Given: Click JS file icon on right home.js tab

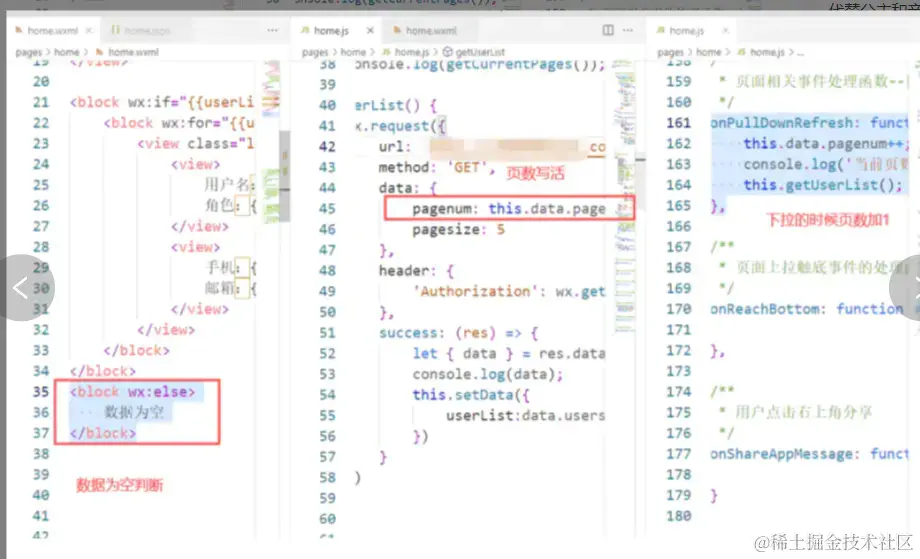Looking at the screenshot, I should (661, 30).
